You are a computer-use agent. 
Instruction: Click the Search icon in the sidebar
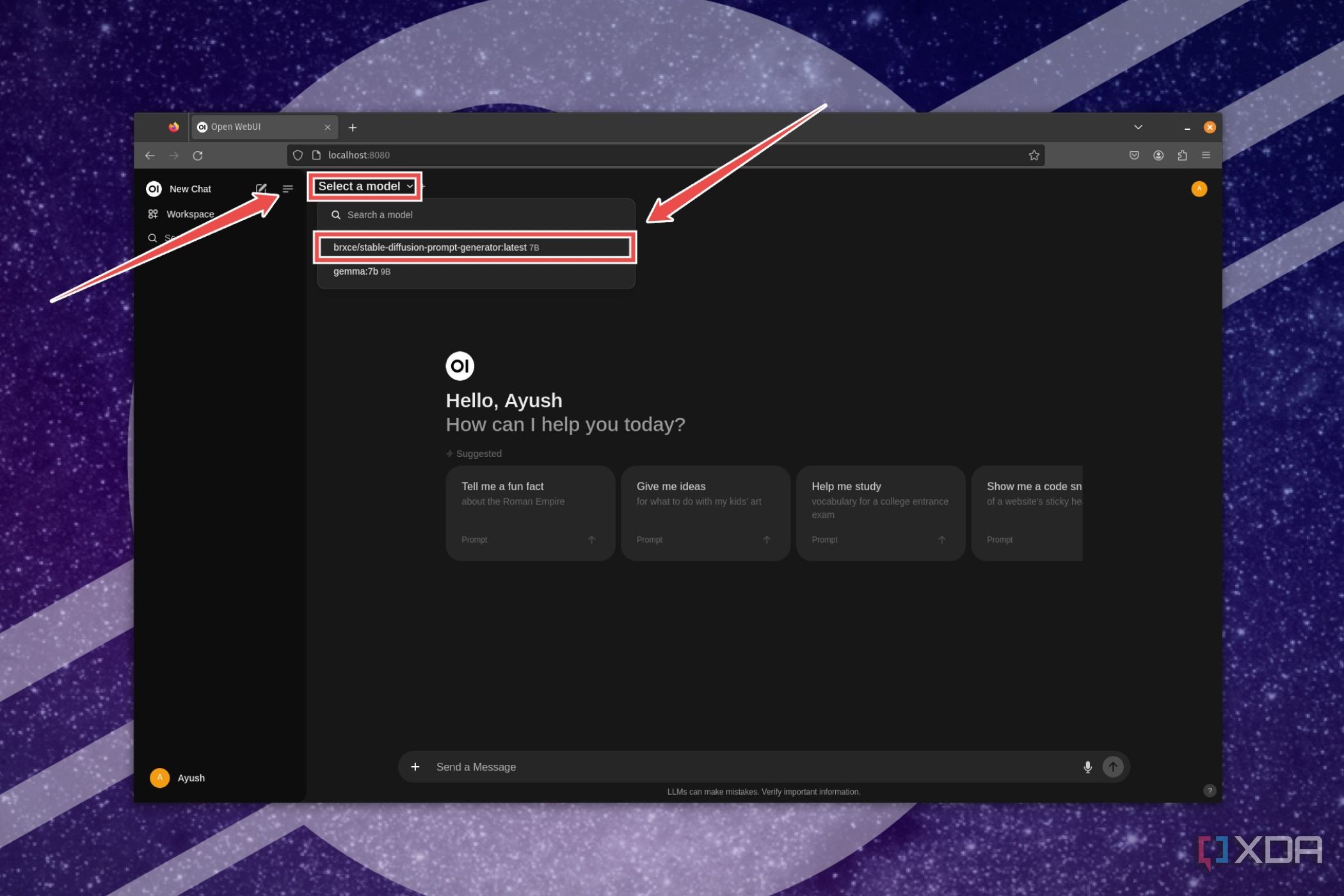pyautogui.click(x=153, y=238)
